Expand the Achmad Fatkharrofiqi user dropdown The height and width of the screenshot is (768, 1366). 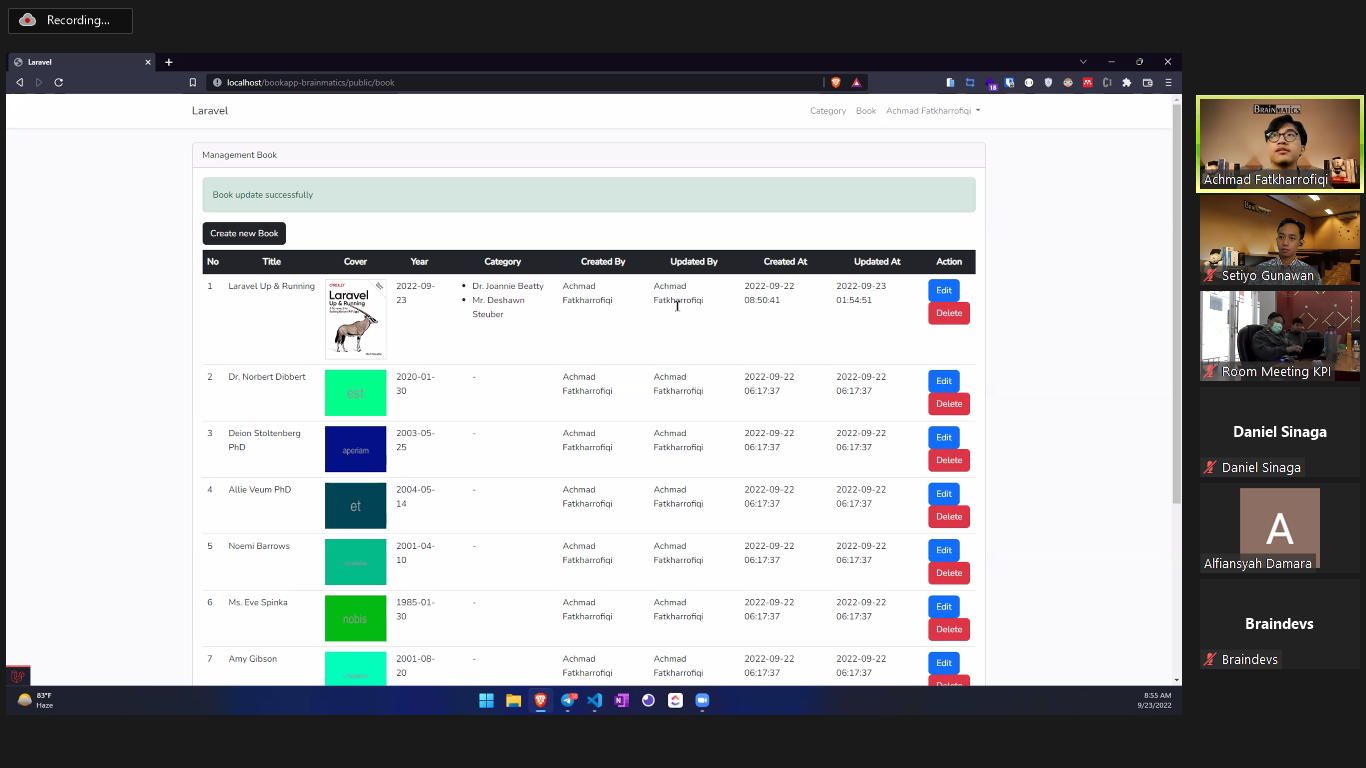[x=932, y=111]
